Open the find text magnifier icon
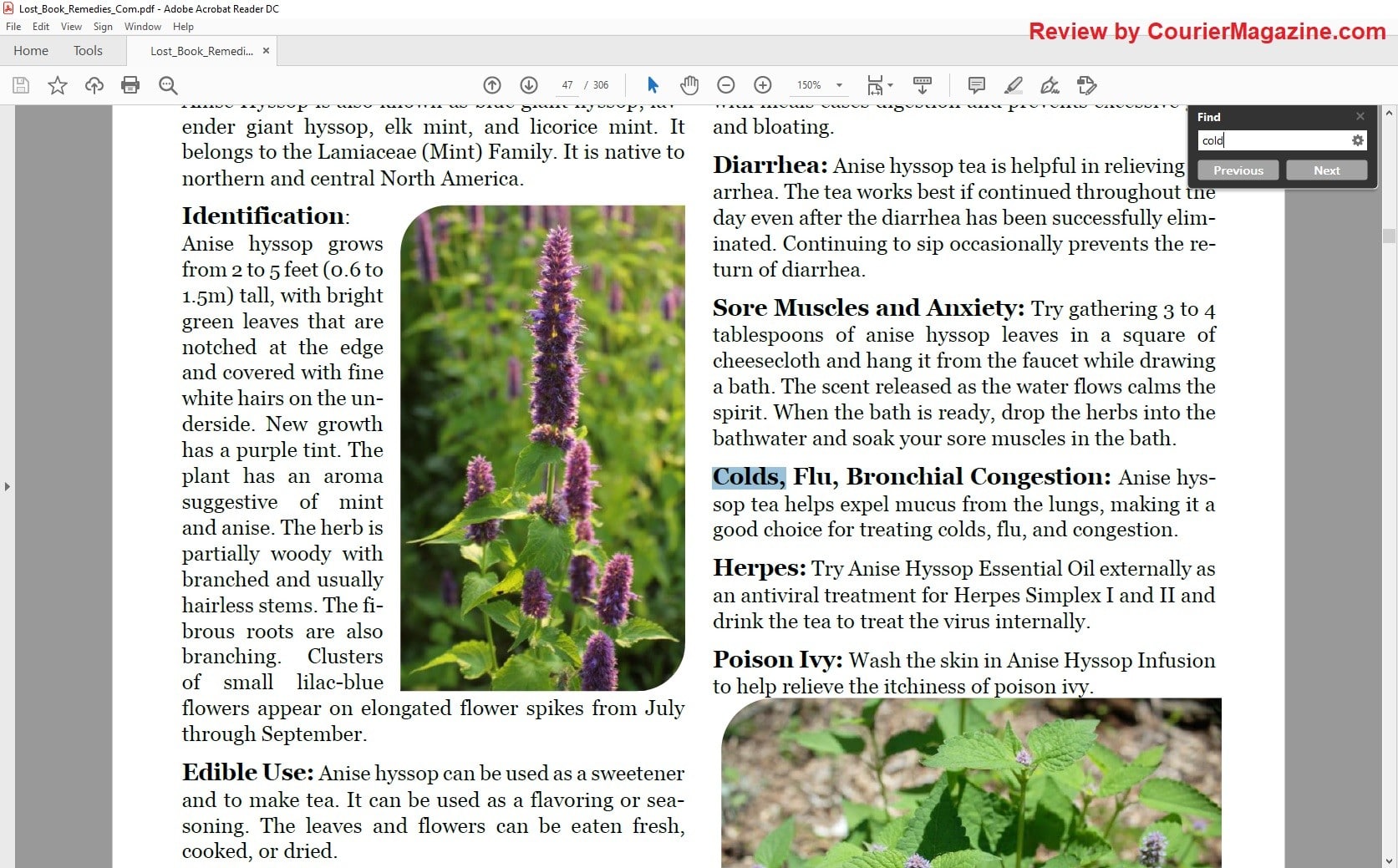 168,85
